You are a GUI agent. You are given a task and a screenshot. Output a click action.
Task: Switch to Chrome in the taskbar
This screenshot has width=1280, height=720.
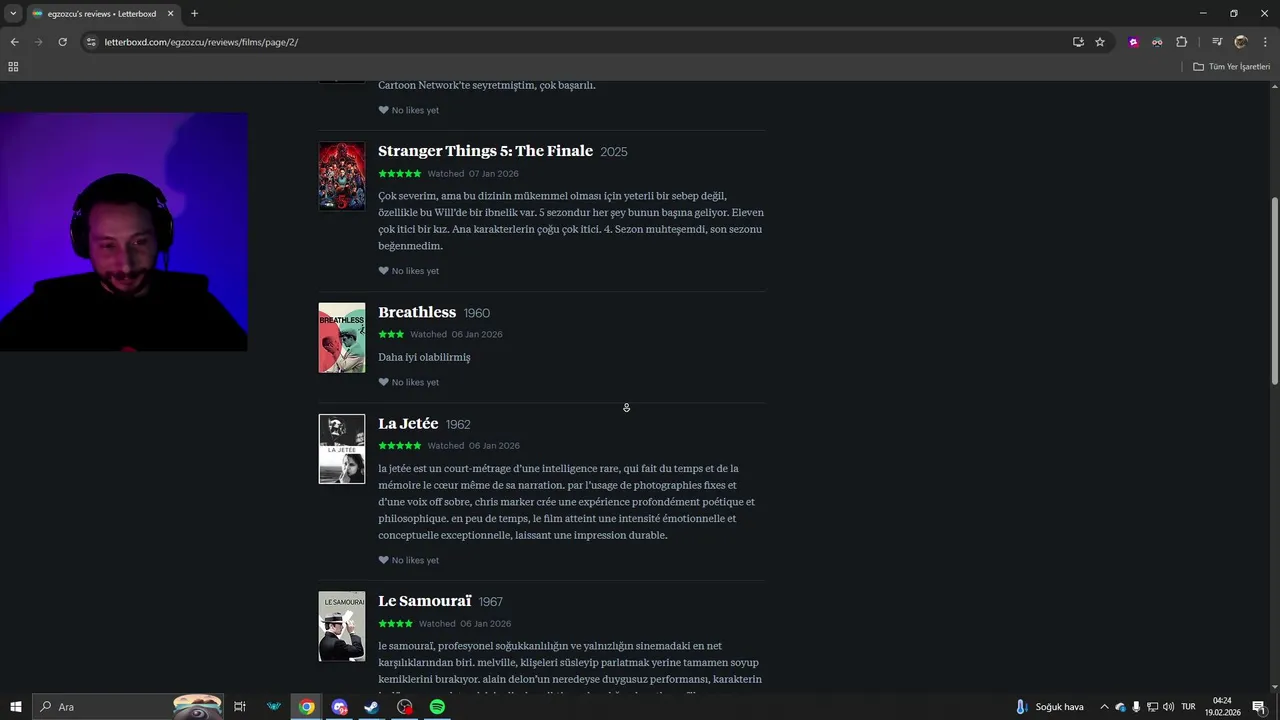tap(306, 707)
